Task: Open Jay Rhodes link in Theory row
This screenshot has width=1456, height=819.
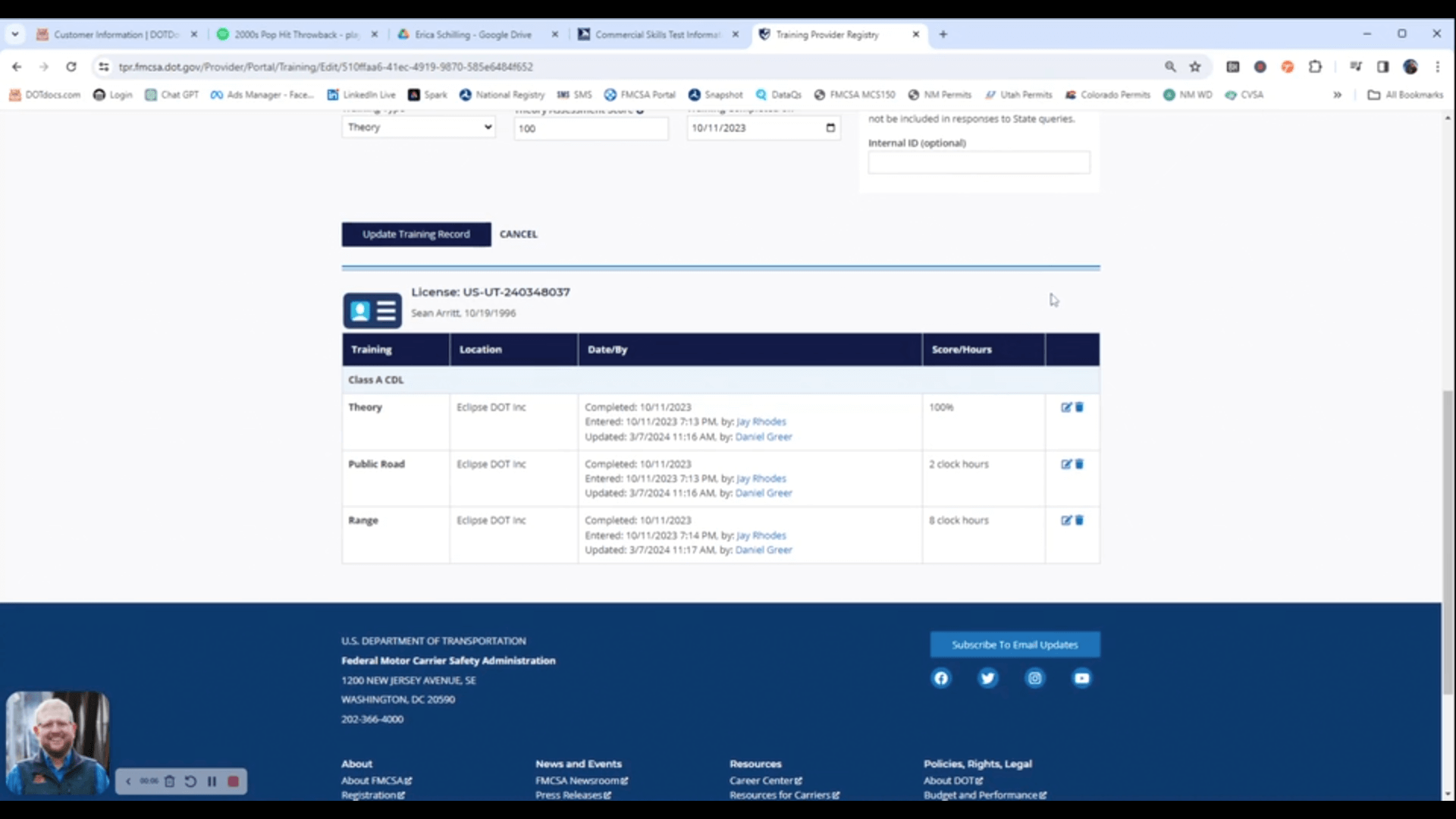Action: pos(761,422)
